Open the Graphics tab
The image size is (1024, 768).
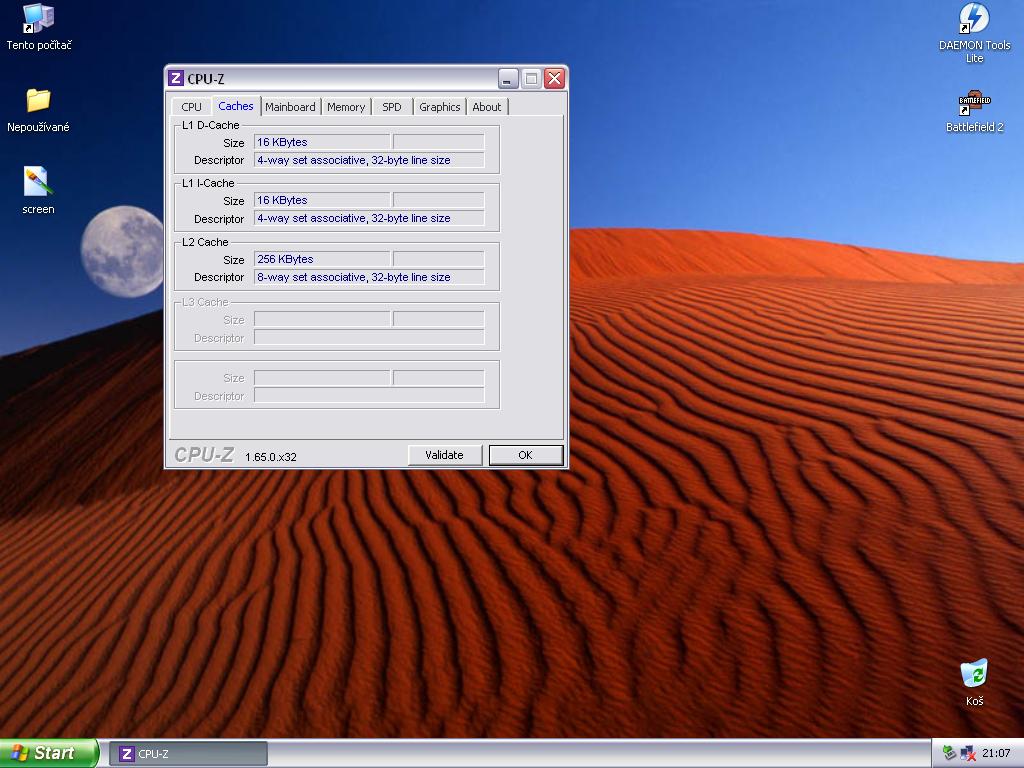440,107
